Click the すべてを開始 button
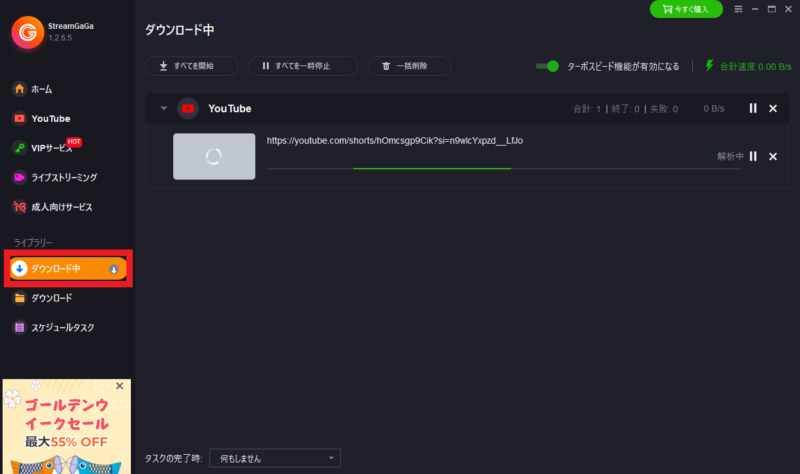The height and width of the screenshot is (474, 800). [192, 66]
